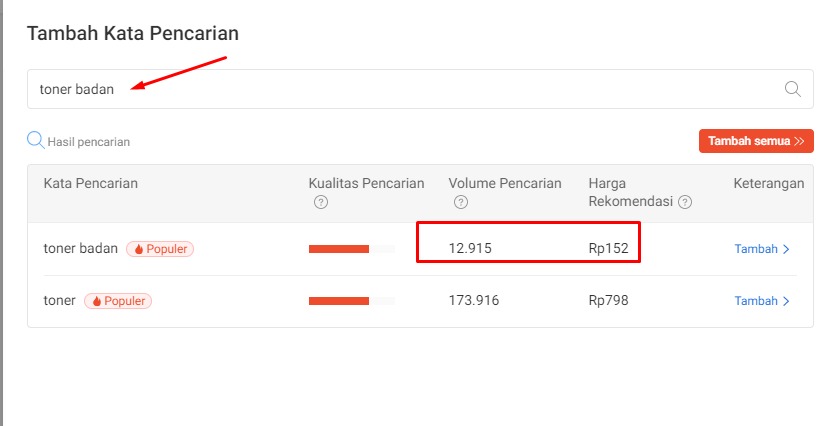Screen dimensions: 829x426
Task: Click help icon under Kualitas Pencarian
Action: pos(321,202)
